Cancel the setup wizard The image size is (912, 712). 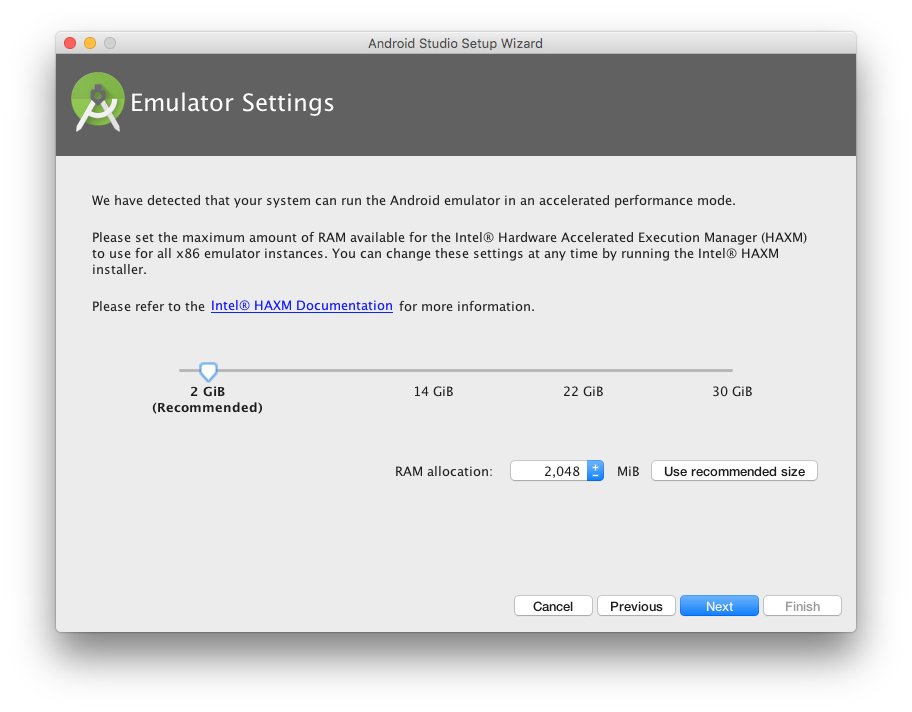click(x=553, y=606)
